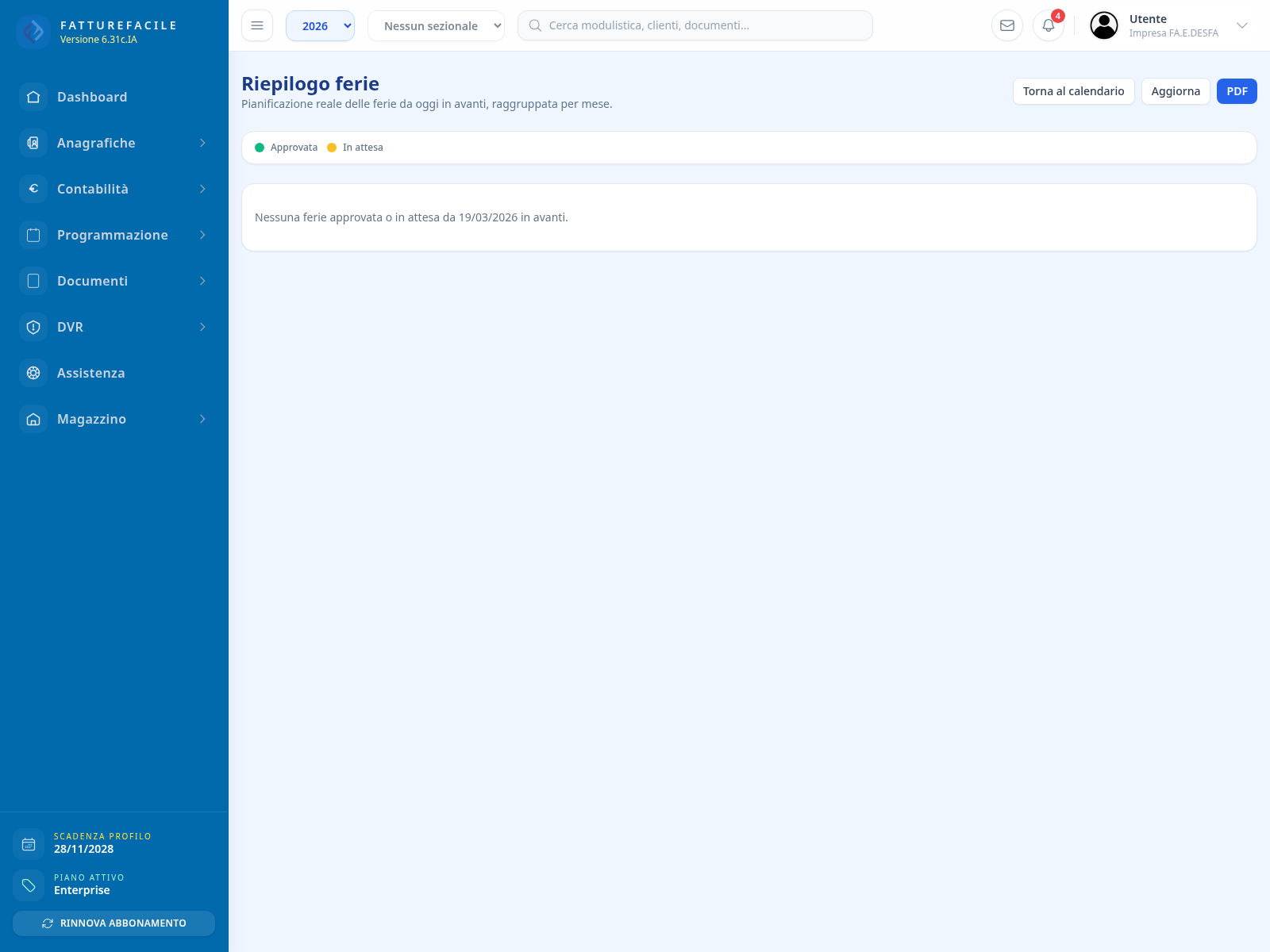Click Rinnova Abbonamento button
1270x952 pixels.
pos(114,923)
